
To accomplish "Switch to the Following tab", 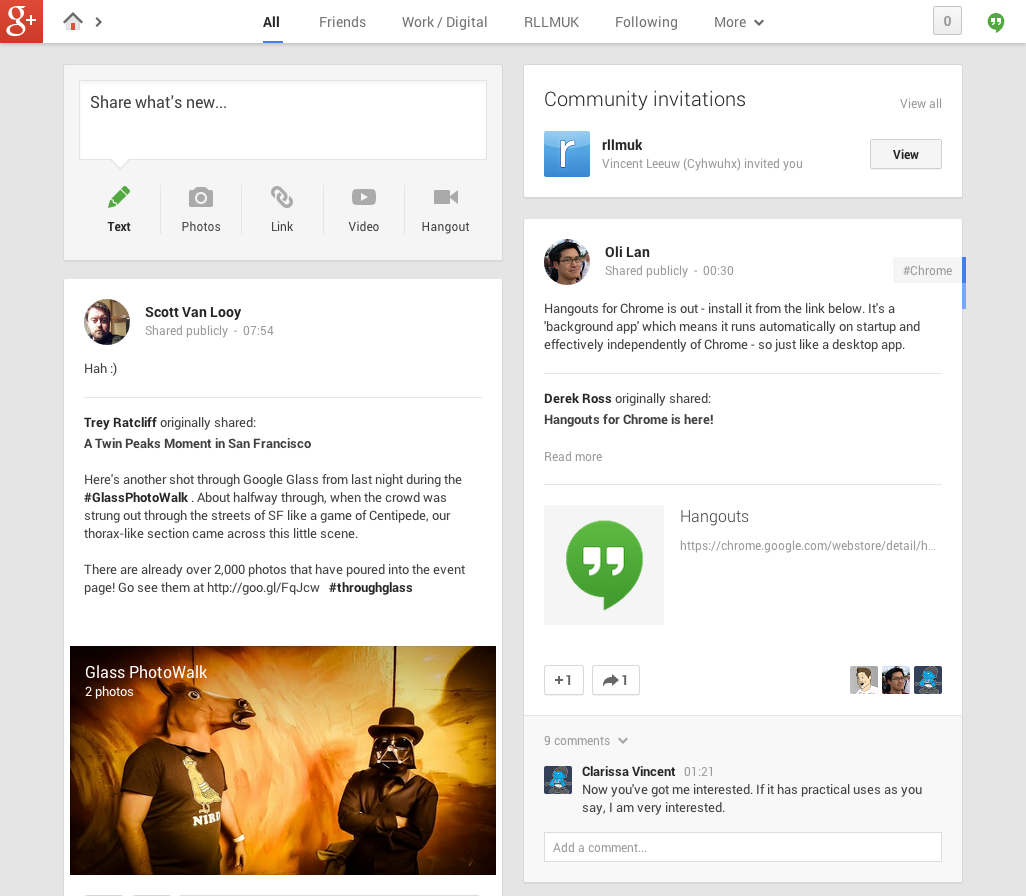I will (646, 22).
